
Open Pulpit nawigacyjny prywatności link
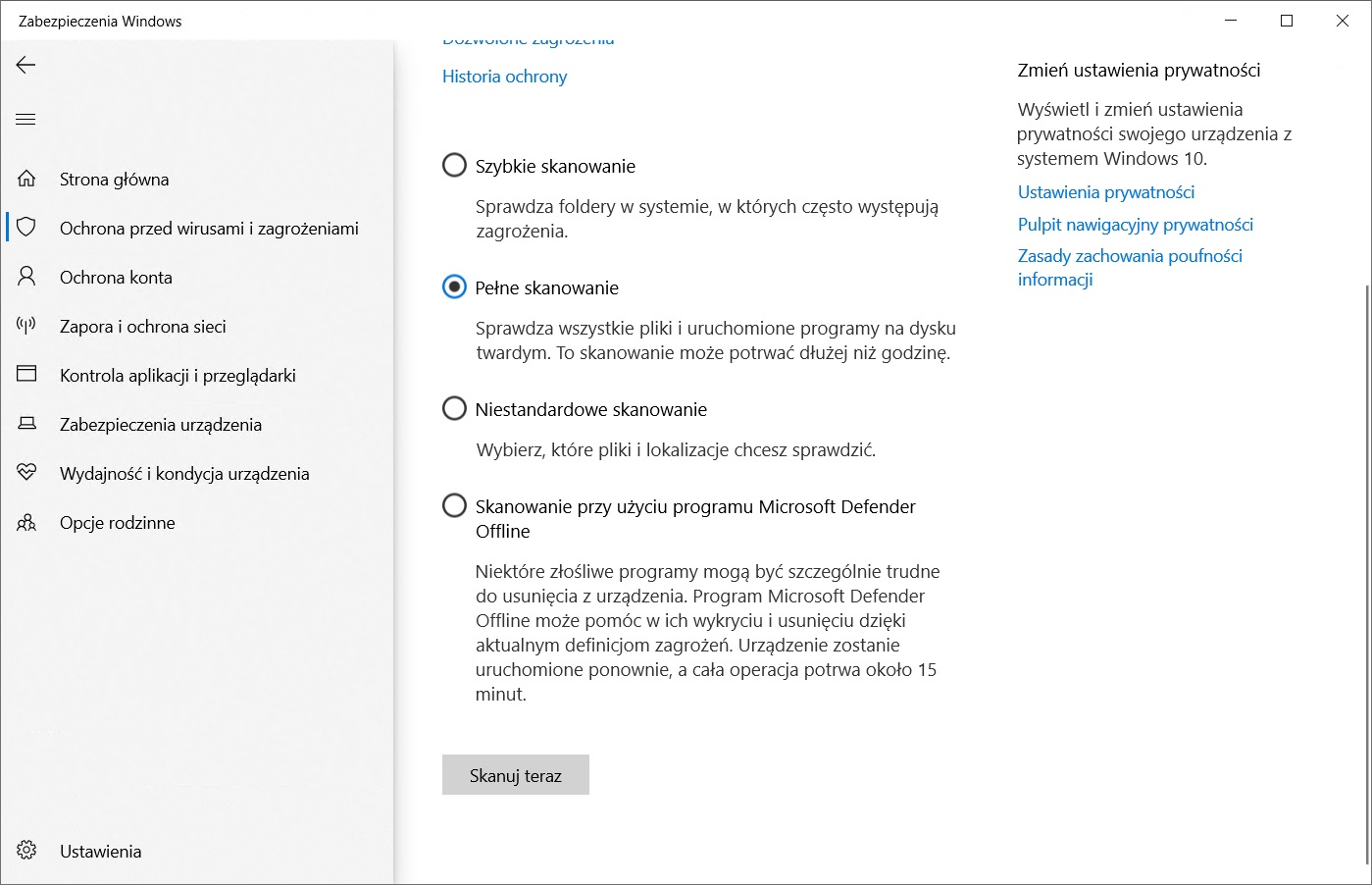tap(1135, 225)
